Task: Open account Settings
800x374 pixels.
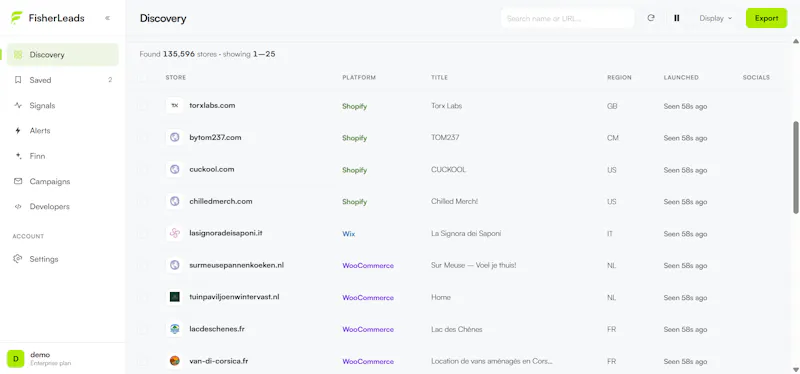Action: (x=63, y=259)
